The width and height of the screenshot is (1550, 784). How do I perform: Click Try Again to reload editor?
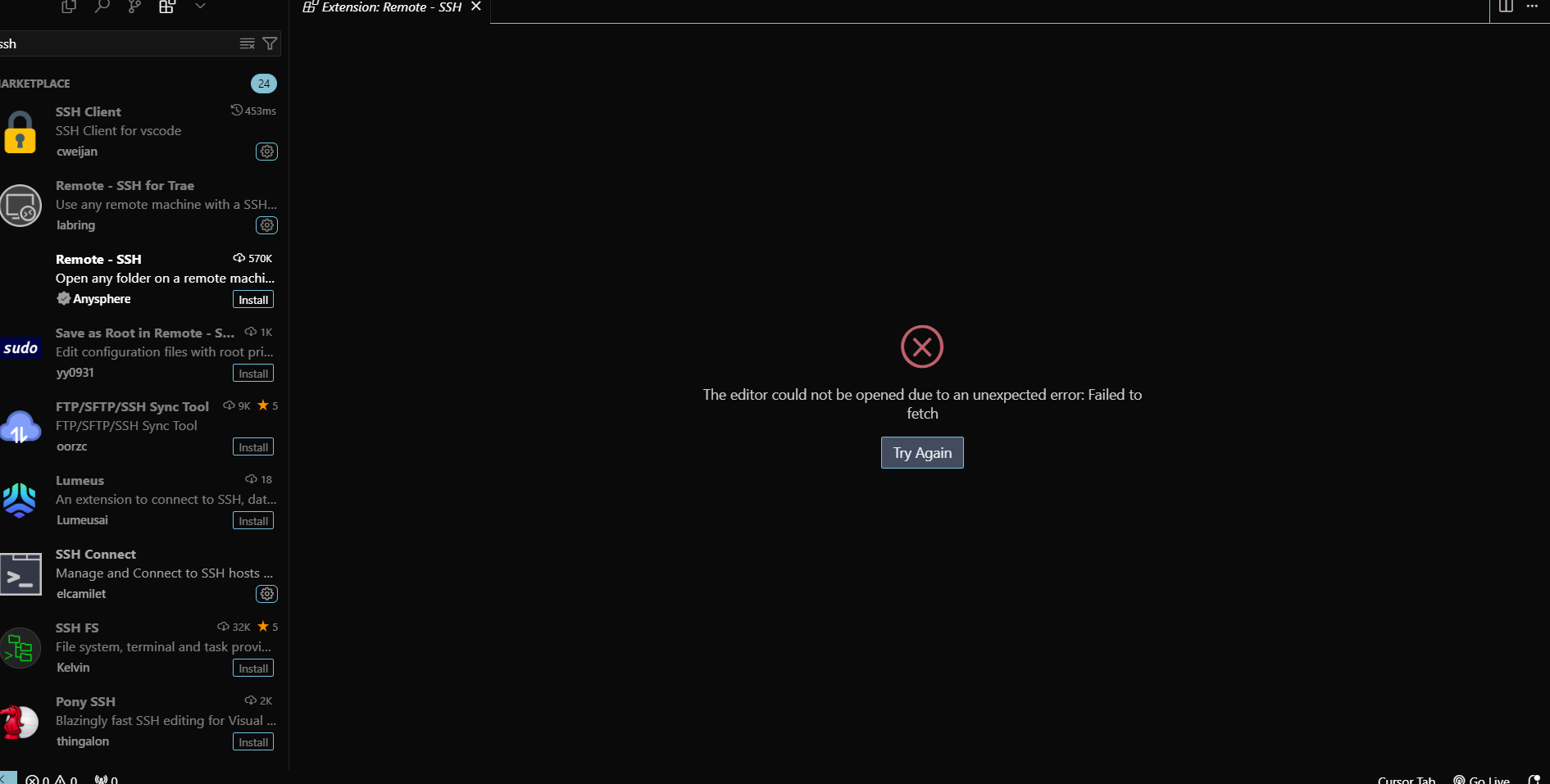[922, 453]
